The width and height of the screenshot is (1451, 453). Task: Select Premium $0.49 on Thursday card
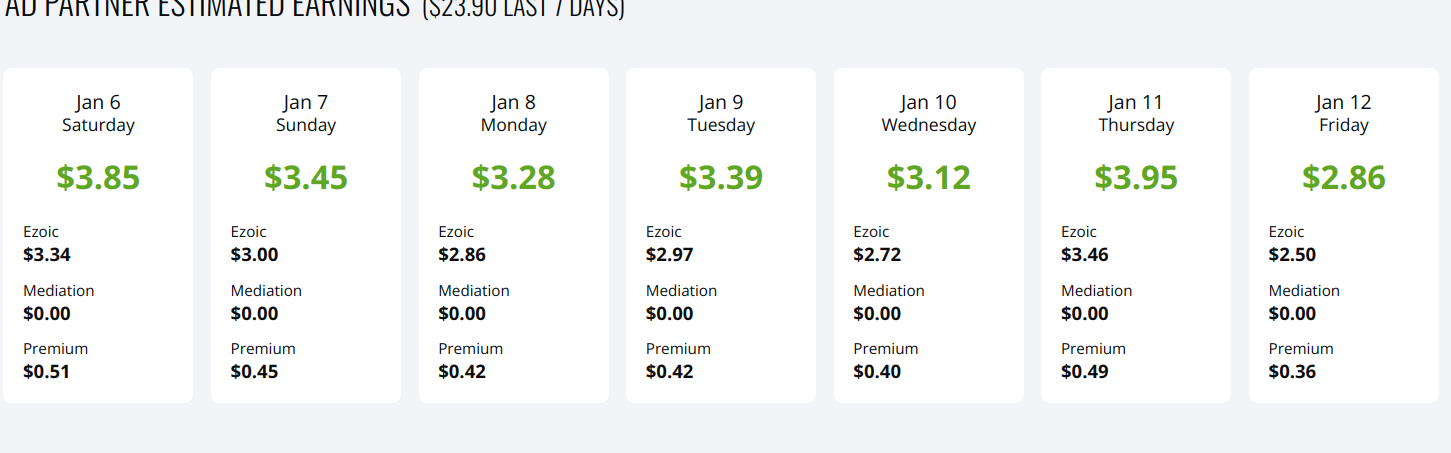click(x=1085, y=372)
